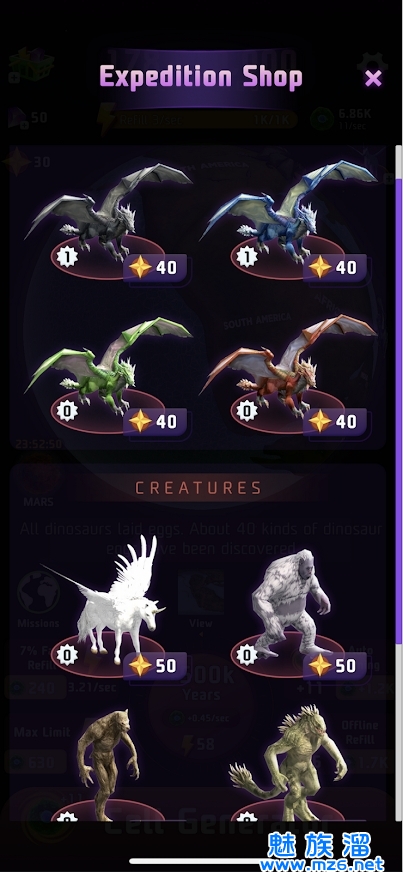Screen dimensions: 403x872
Task: Tap gray dragon owned-count badge
Action: [67, 256]
